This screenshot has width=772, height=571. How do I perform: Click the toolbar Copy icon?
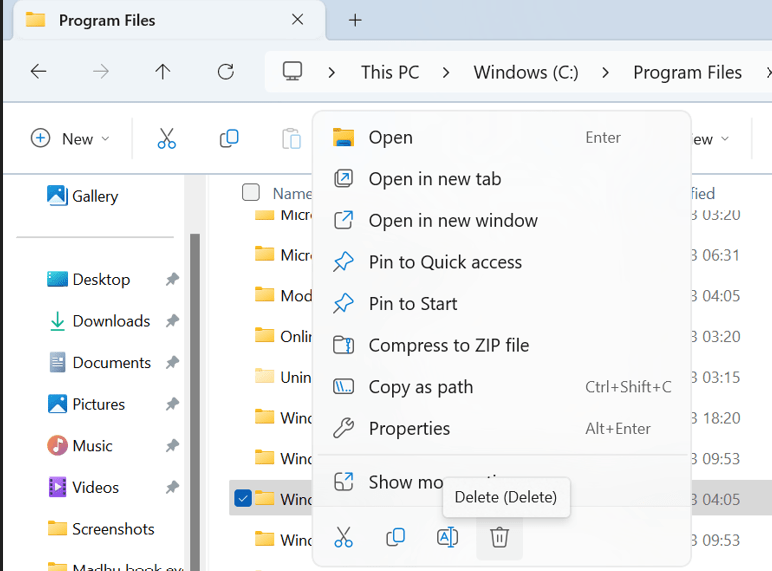(x=229, y=139)
